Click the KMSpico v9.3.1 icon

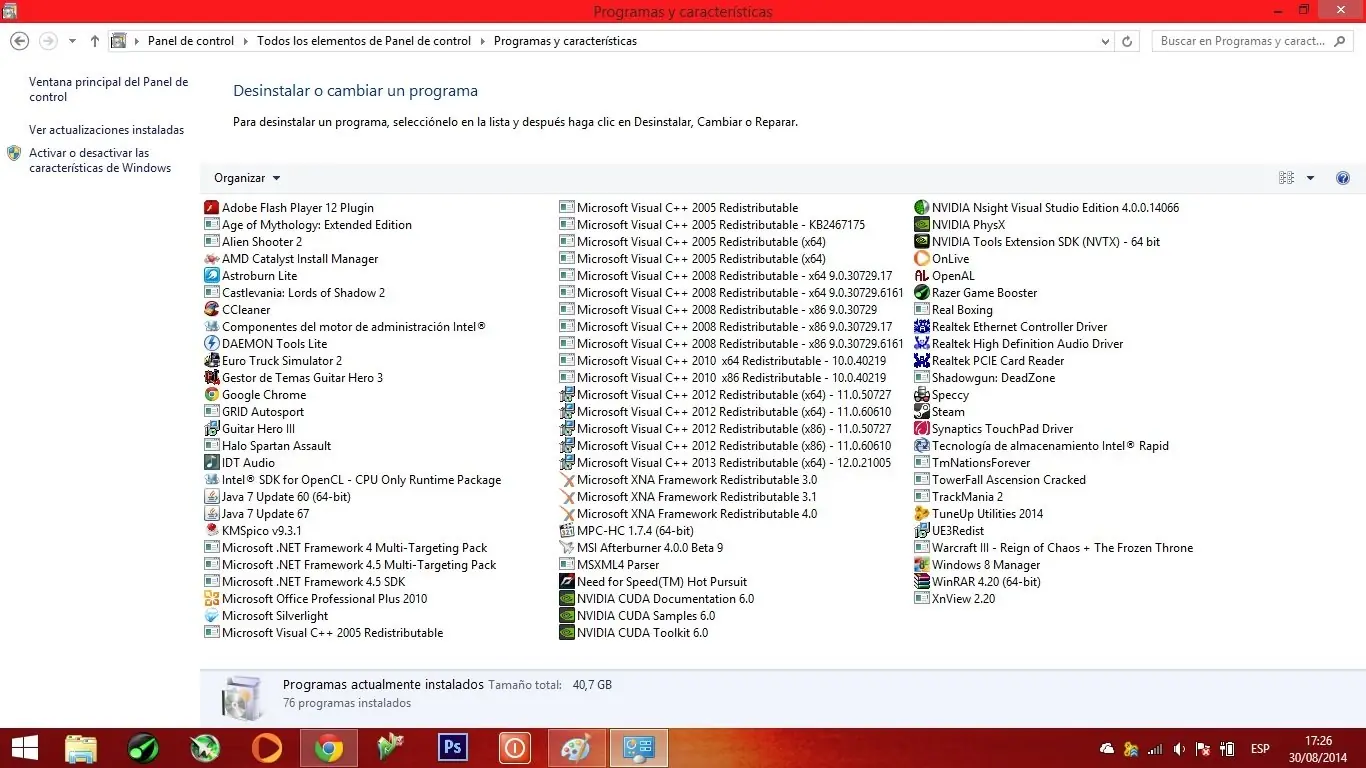click(x=211, y=531)
